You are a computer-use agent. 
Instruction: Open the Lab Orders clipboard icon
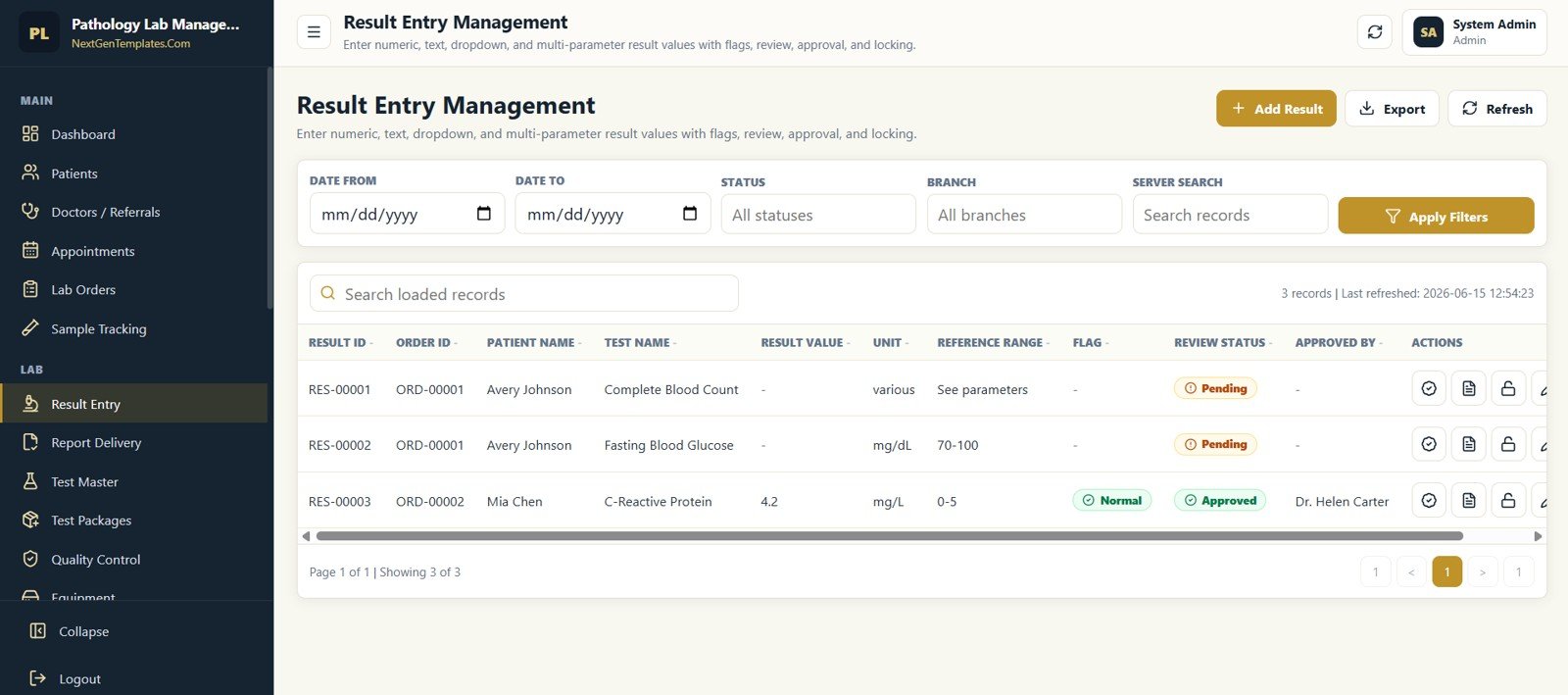[x=30, y=289]
